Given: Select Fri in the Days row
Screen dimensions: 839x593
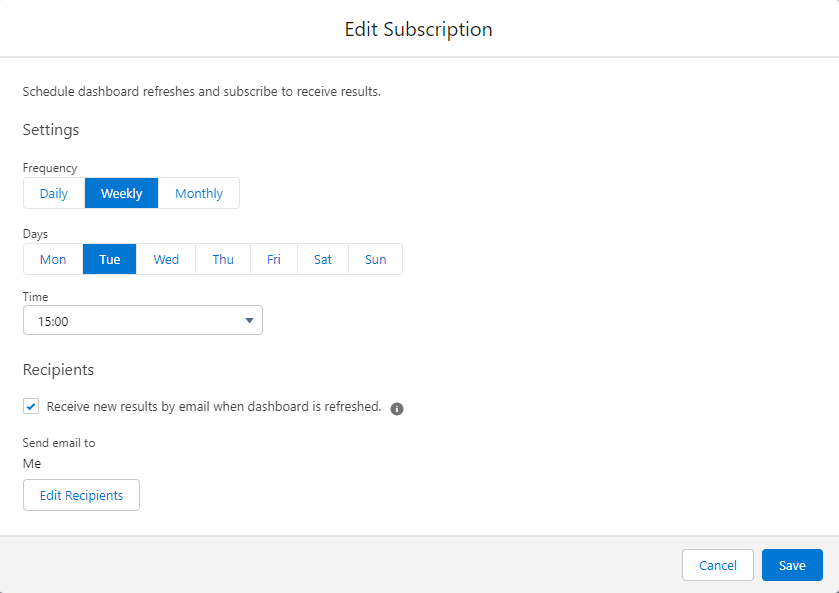Looking at the screenshot, I should pos(274,259).
